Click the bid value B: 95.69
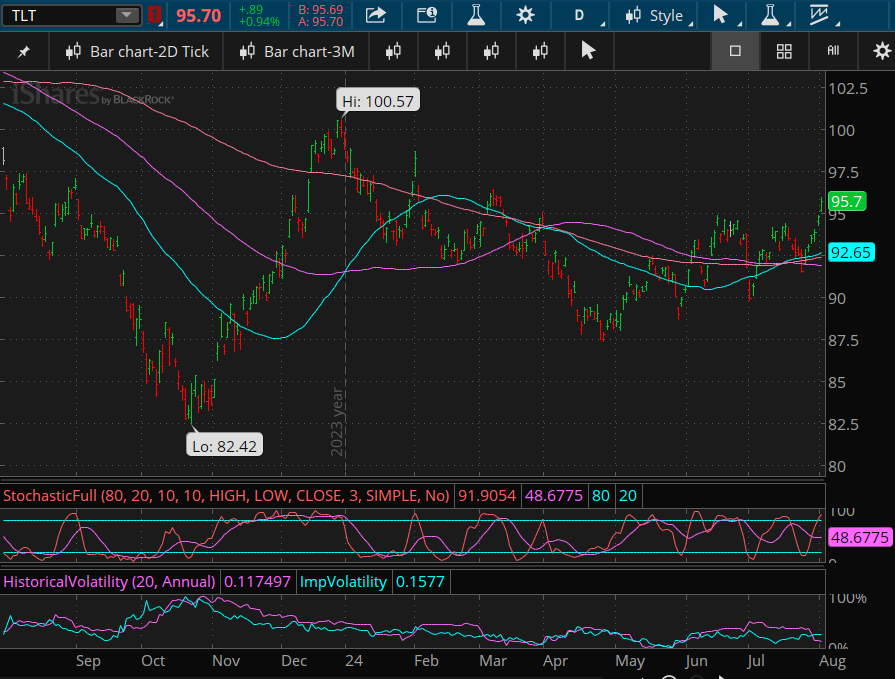895x679 pixels. (321, 10)
